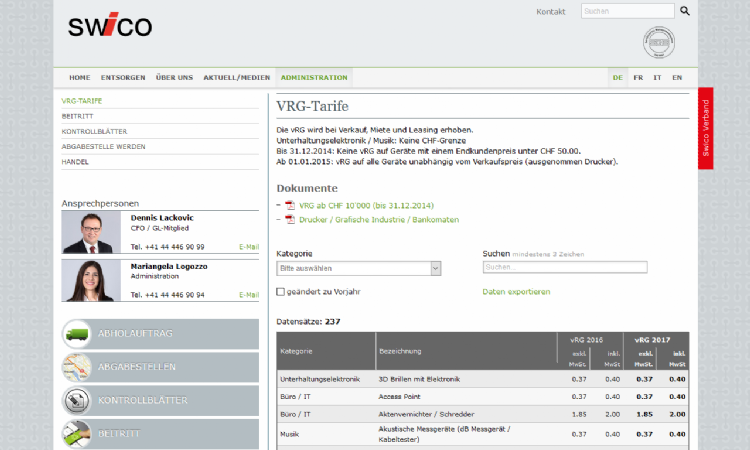Screen dimensions: 750x450
Task: Switch language to FR
Action: (638, 77)
